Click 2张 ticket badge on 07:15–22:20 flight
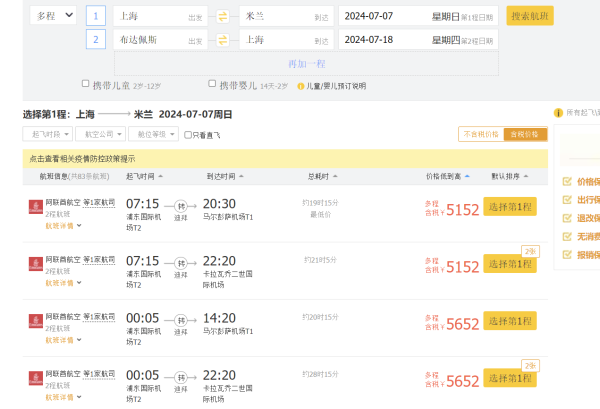The width and height of the screenshot is (600, 409). 530,251
